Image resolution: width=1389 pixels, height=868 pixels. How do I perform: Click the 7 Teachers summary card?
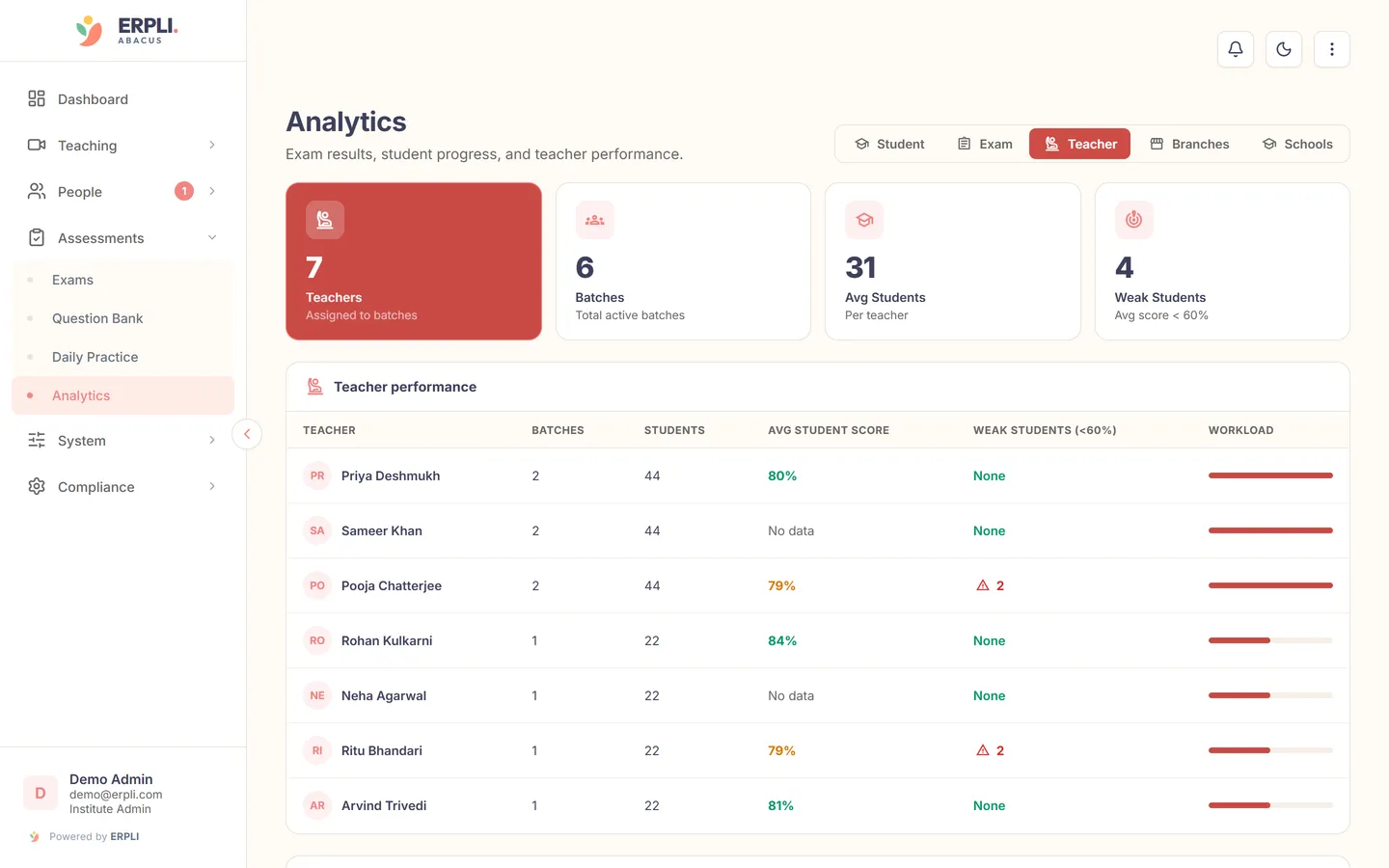click(x=414, y=261)
